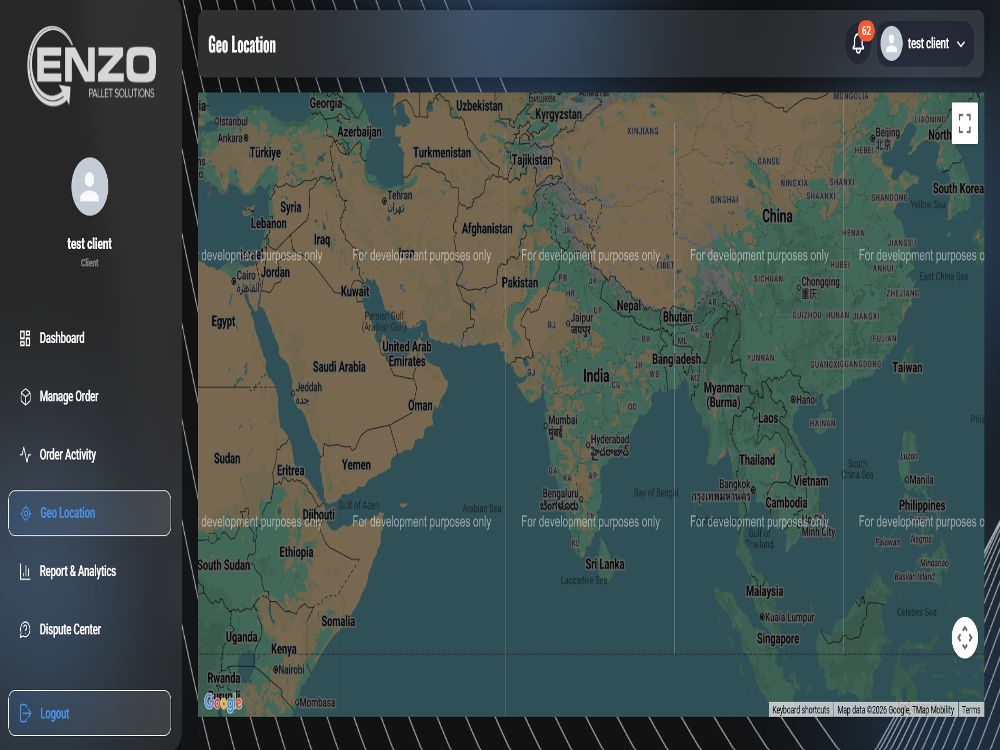Click the Ethiopia map label

[296, 552]
